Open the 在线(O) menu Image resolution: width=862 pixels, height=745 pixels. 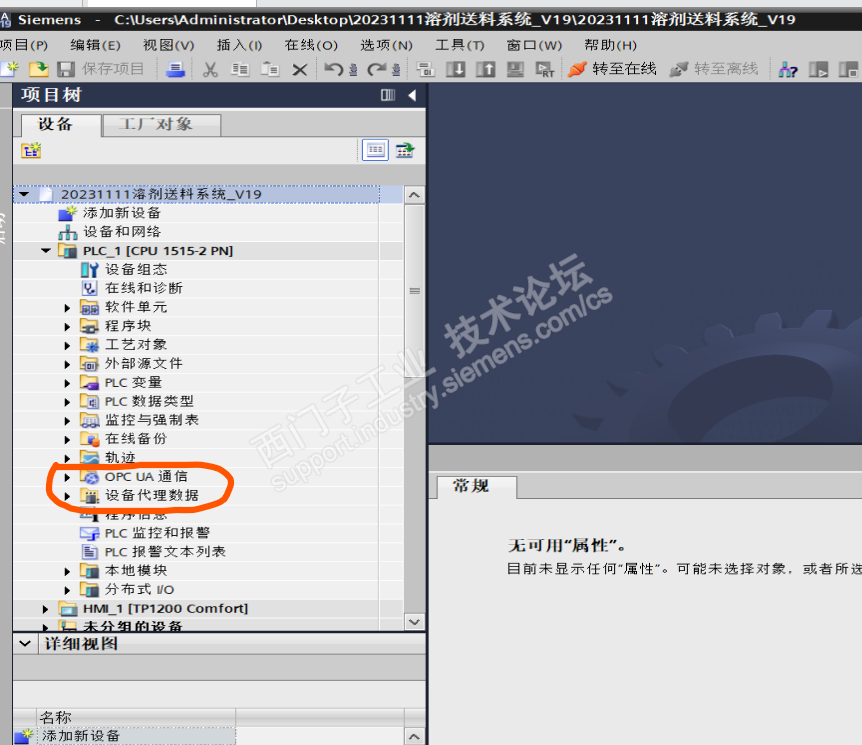coord(311,45)
